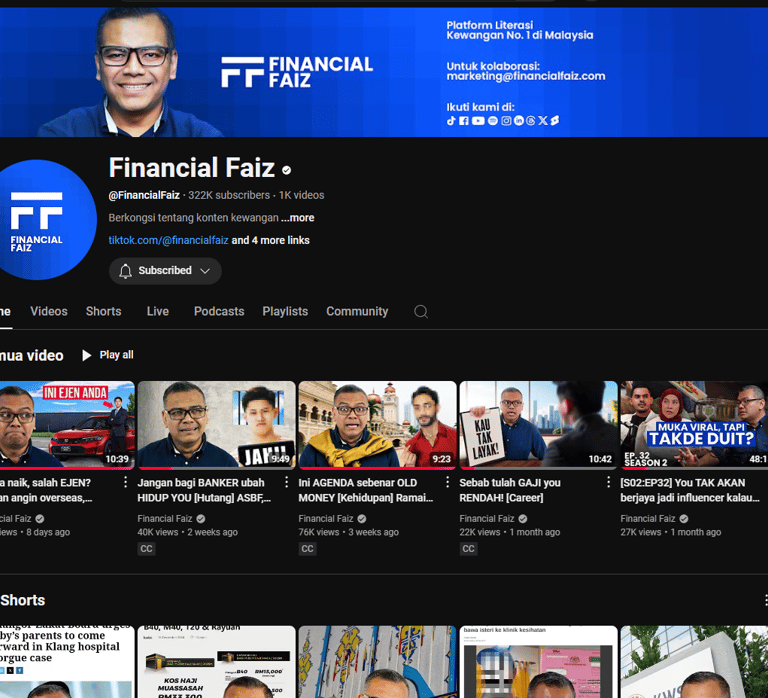The image size is (768, 698).
Task: Open the INI EJEN ANDA video thumbnail
Action: [67, 425]
